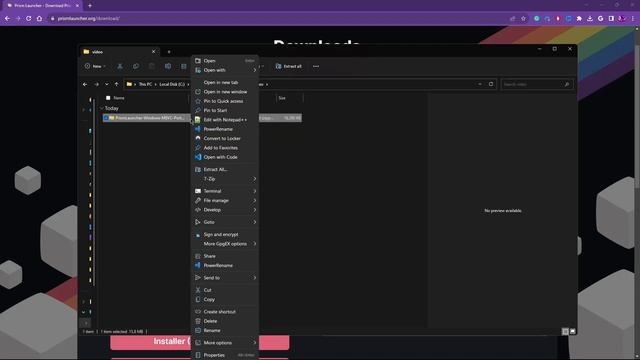
Task: Expand the 7-Zip submenu
Action: pyautogui.click(x=255, y=179)
